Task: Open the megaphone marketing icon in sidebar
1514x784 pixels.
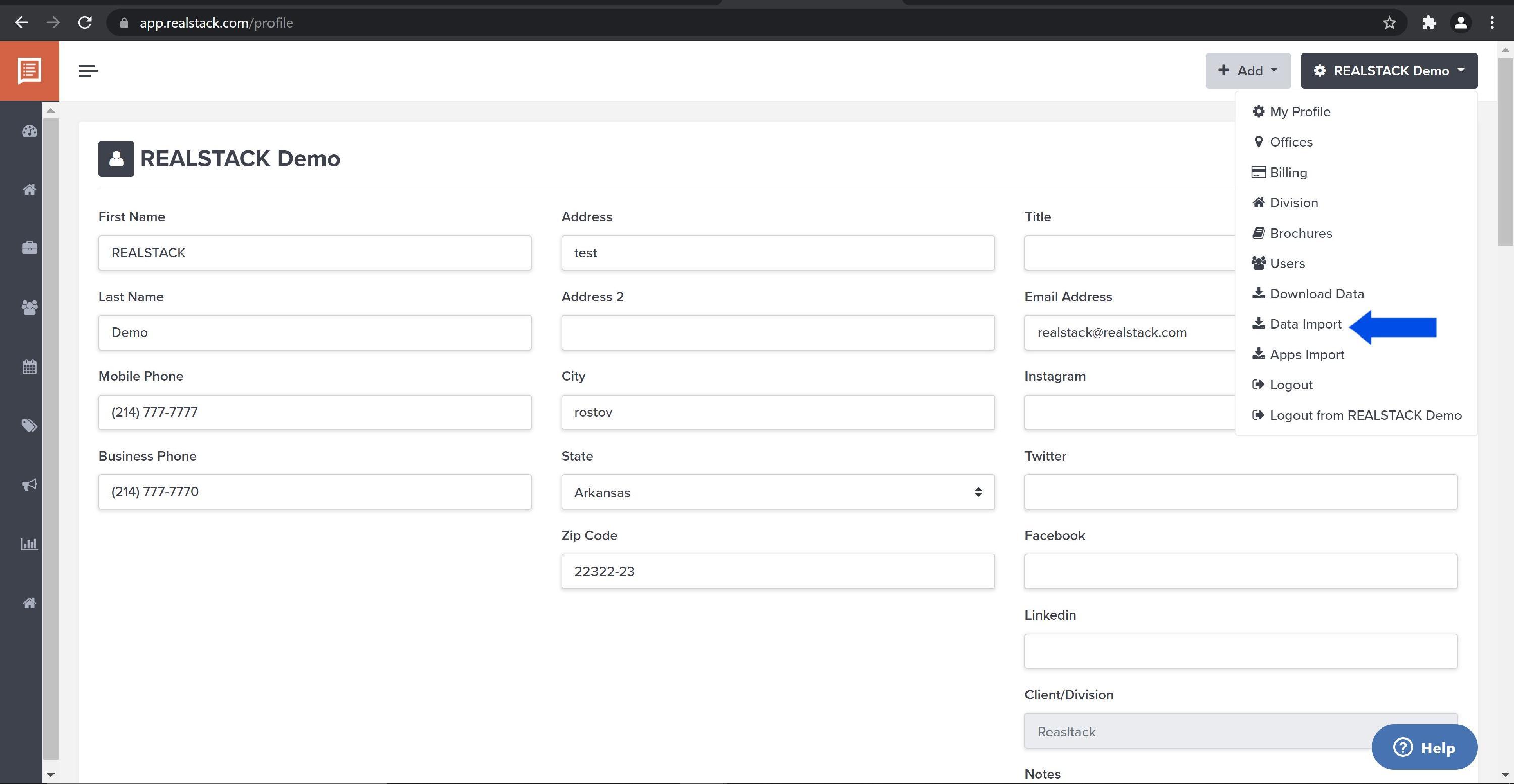Action: point(29,484)
